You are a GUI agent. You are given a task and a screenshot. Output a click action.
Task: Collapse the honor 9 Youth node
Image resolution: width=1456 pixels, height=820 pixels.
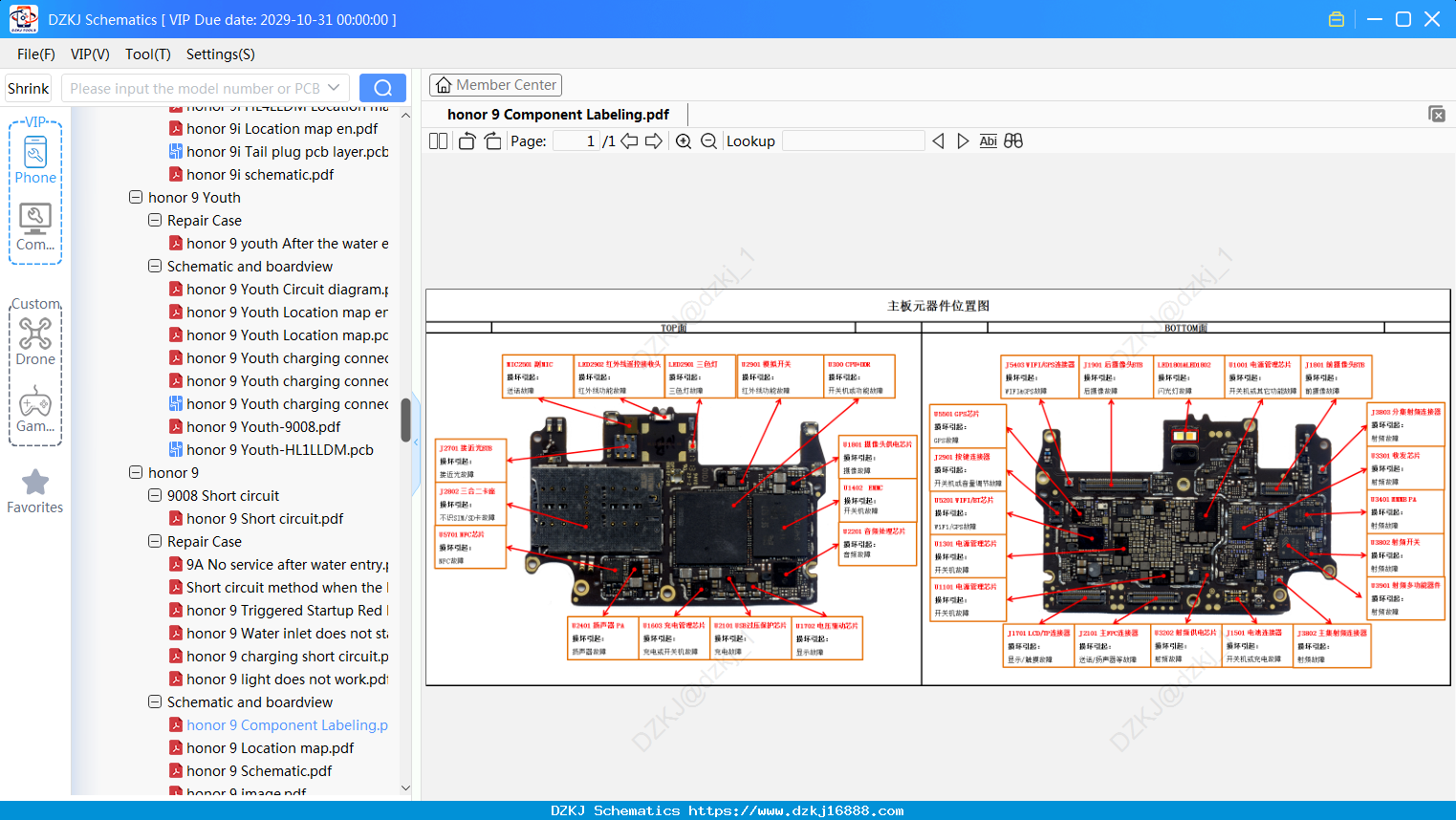tap(136, 197)
